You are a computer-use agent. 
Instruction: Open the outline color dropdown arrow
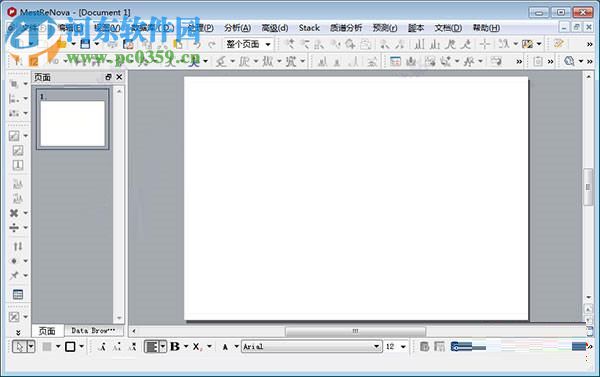(x=82, y=347)
